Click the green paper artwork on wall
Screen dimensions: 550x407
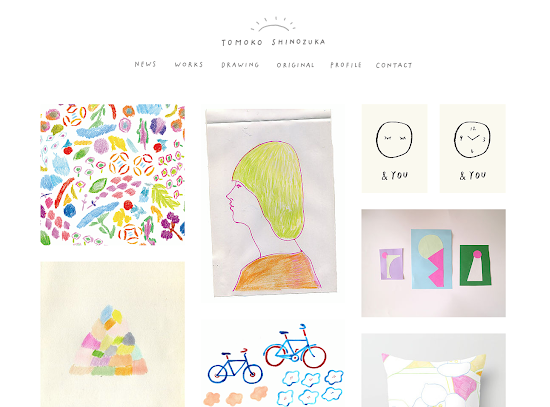pyautogui.click(x=475, y=265)
